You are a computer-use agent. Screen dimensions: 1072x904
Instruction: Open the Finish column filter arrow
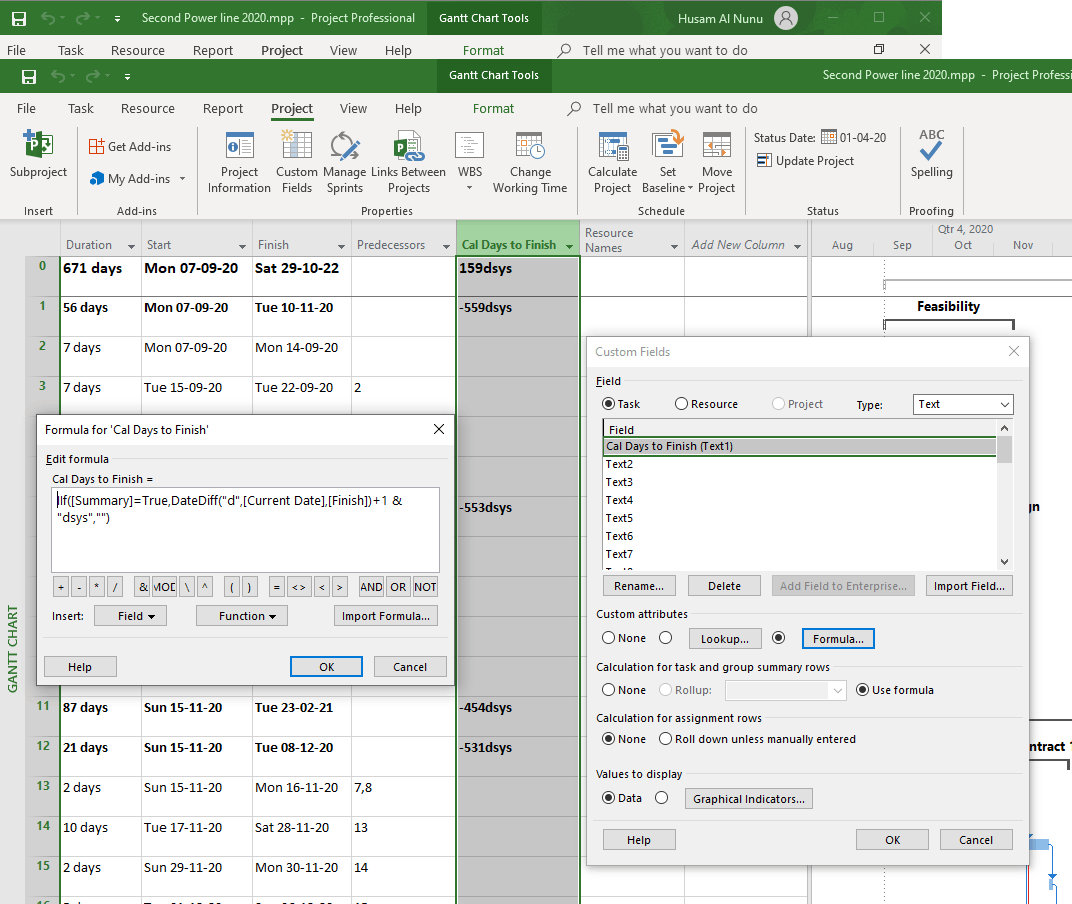341,246
